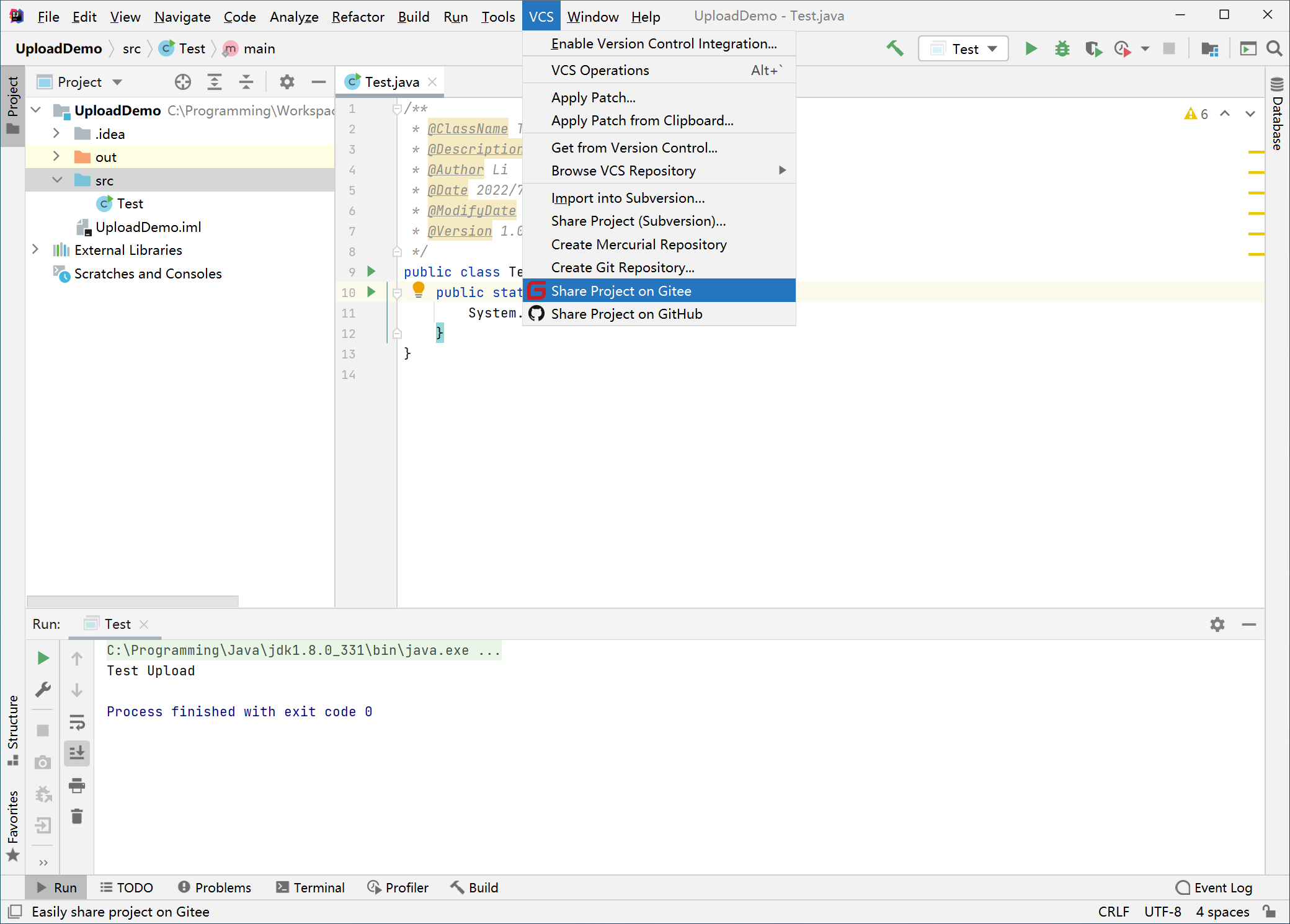1290x924 pixels.
Task: Select UploadDemo.iml in project tree
Action: coord(148,227)
